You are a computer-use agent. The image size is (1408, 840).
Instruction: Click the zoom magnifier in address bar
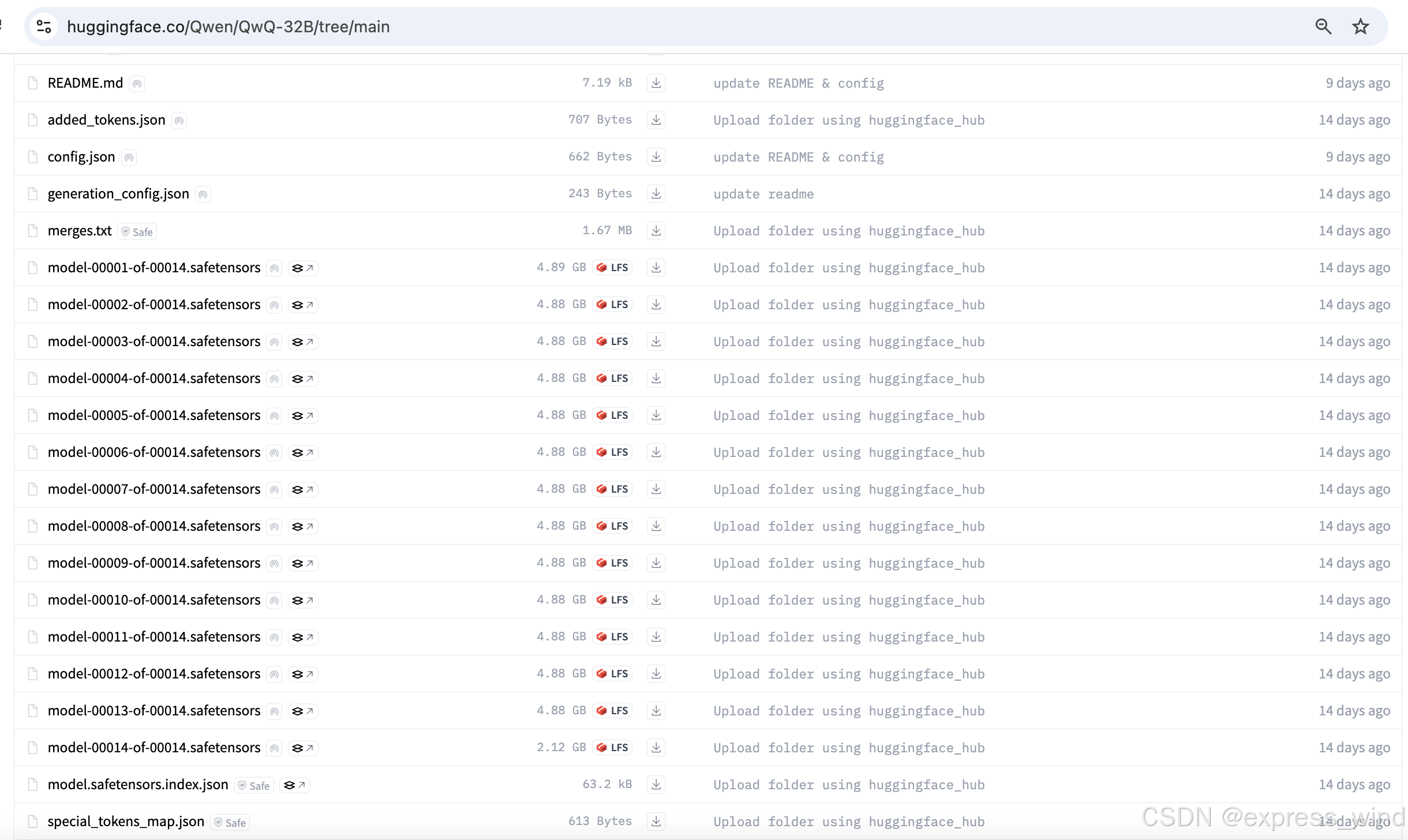[x=1323, y=27]
